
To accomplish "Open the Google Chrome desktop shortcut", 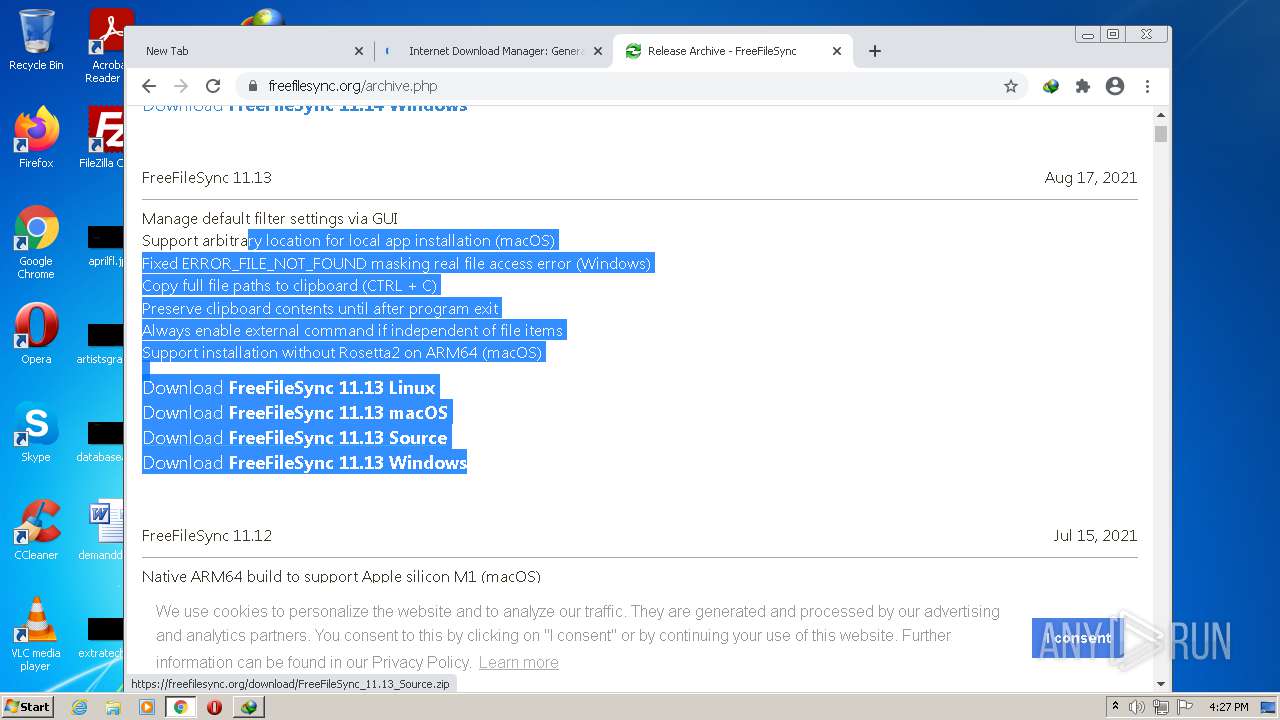I will (36, 242).
